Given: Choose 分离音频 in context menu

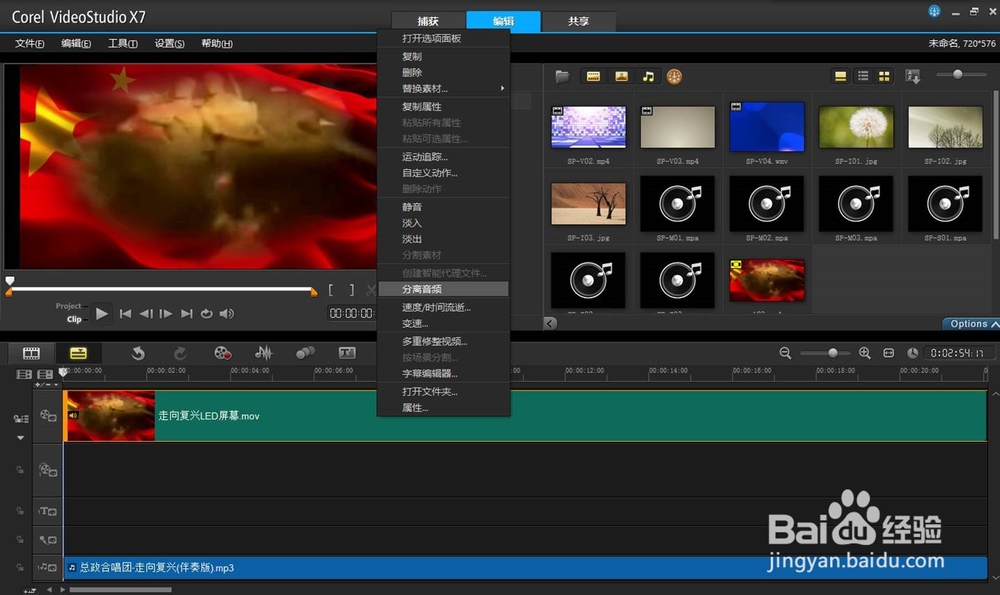Looking at the screenshot, I should (444, 289).
